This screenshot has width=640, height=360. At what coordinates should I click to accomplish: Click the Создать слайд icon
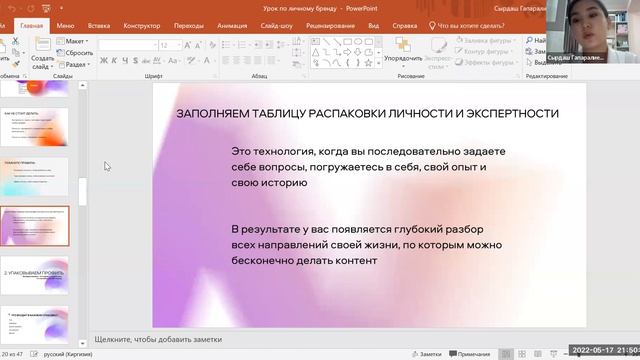(x=42, y=45)
